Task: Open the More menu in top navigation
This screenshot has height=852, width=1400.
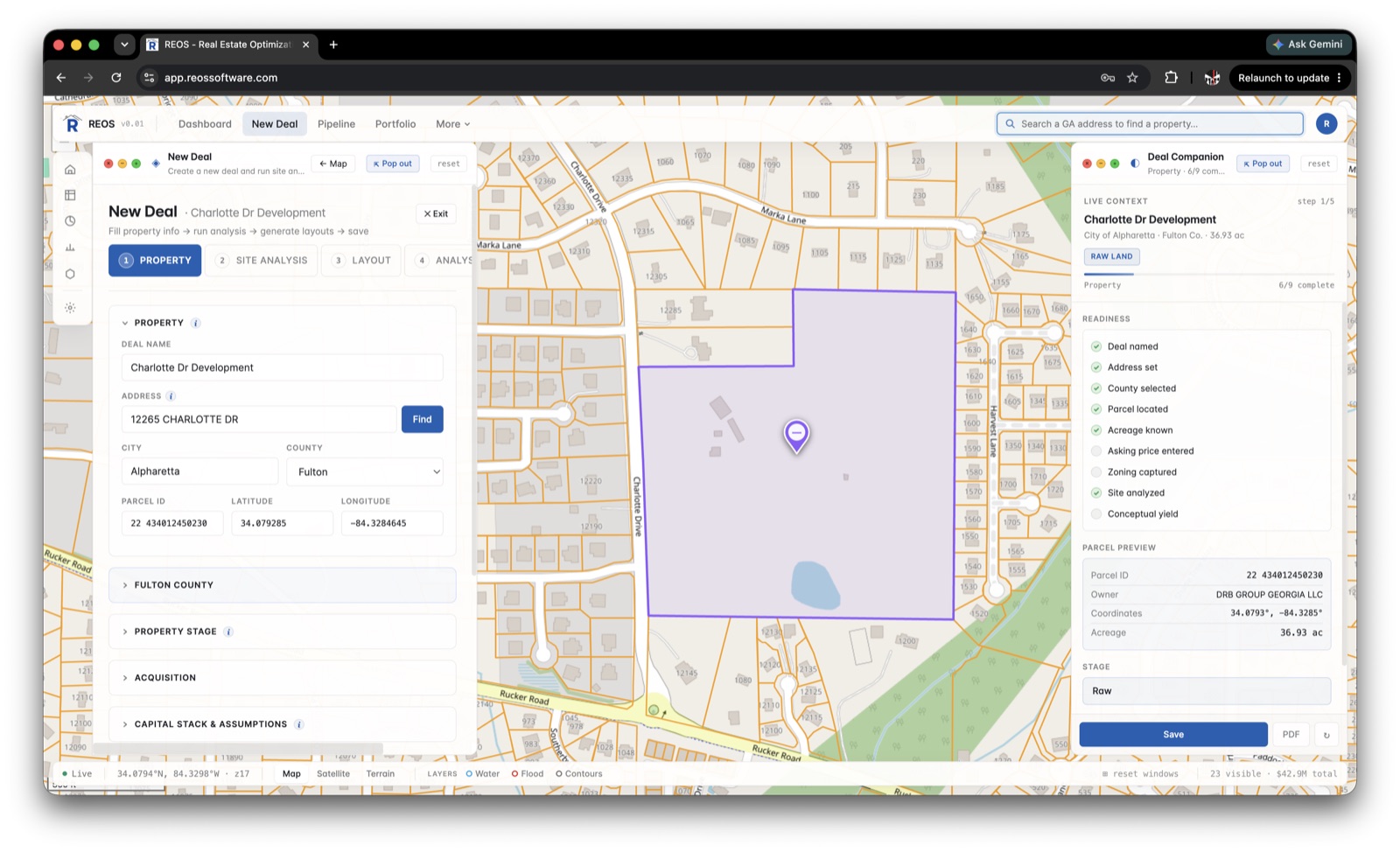Action: (x=452, y=124)
